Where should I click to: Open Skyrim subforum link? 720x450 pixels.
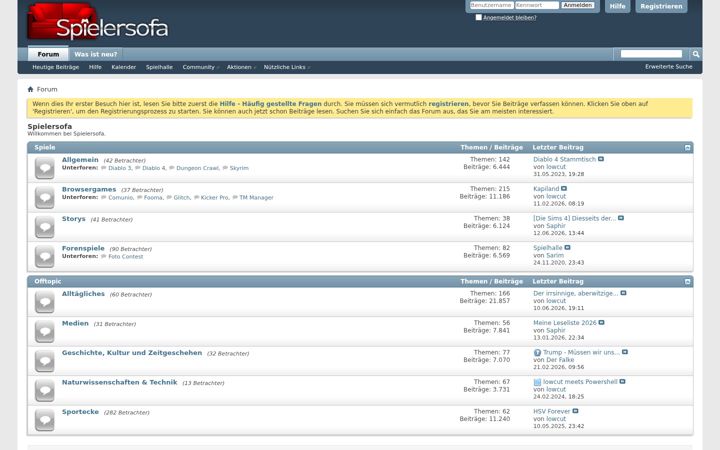click(x=239, y=168)
